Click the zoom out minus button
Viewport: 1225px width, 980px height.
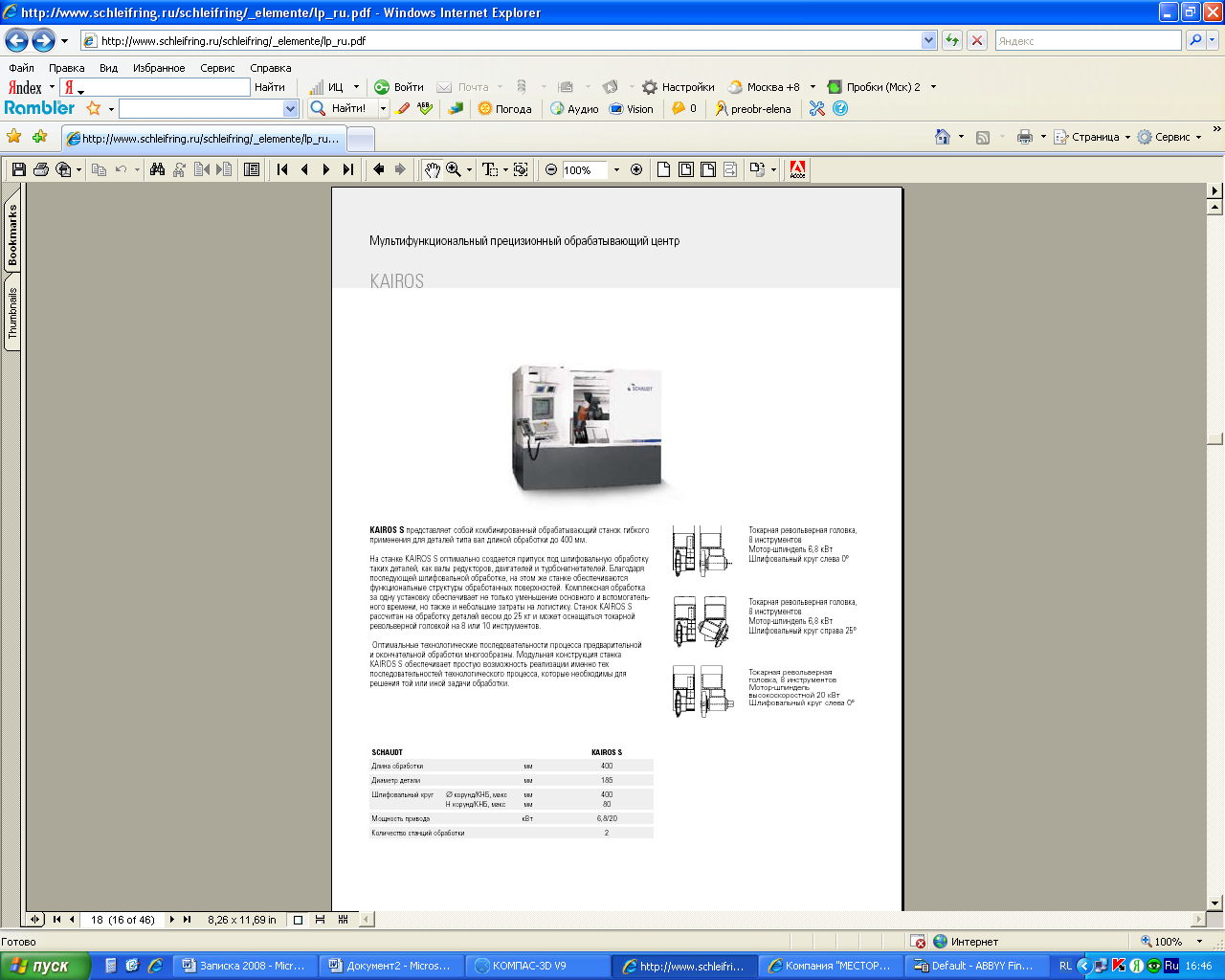pos(551,169)
